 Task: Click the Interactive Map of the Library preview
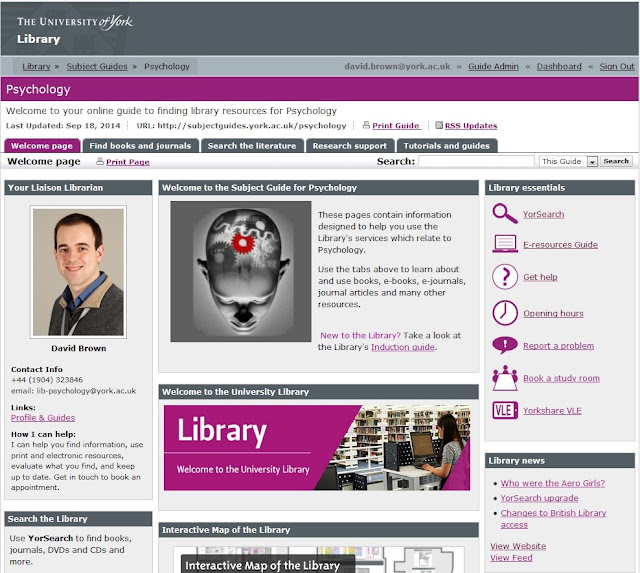click(x=318, y=560)
